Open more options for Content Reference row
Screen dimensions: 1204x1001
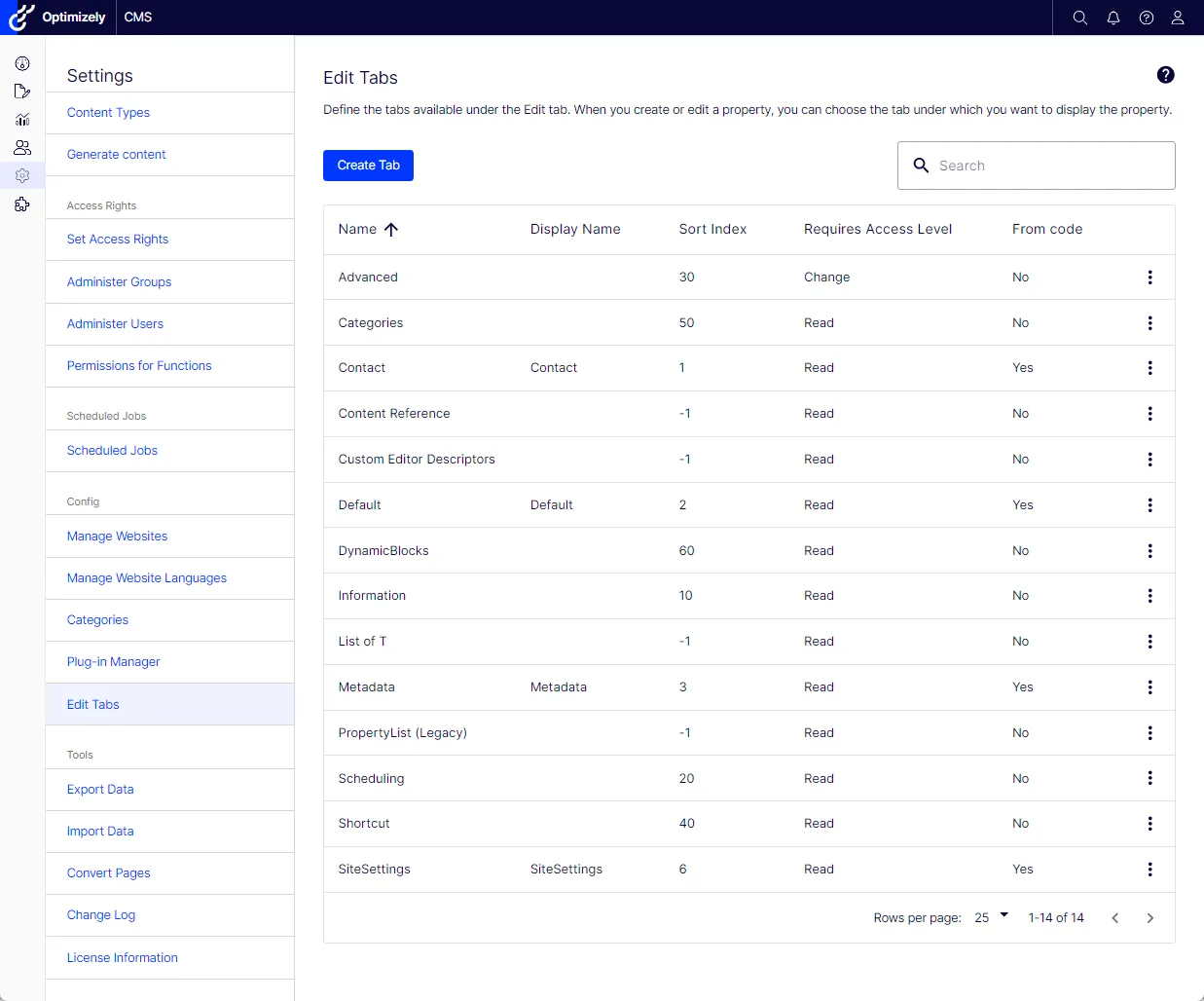[x=1150, y=414]
